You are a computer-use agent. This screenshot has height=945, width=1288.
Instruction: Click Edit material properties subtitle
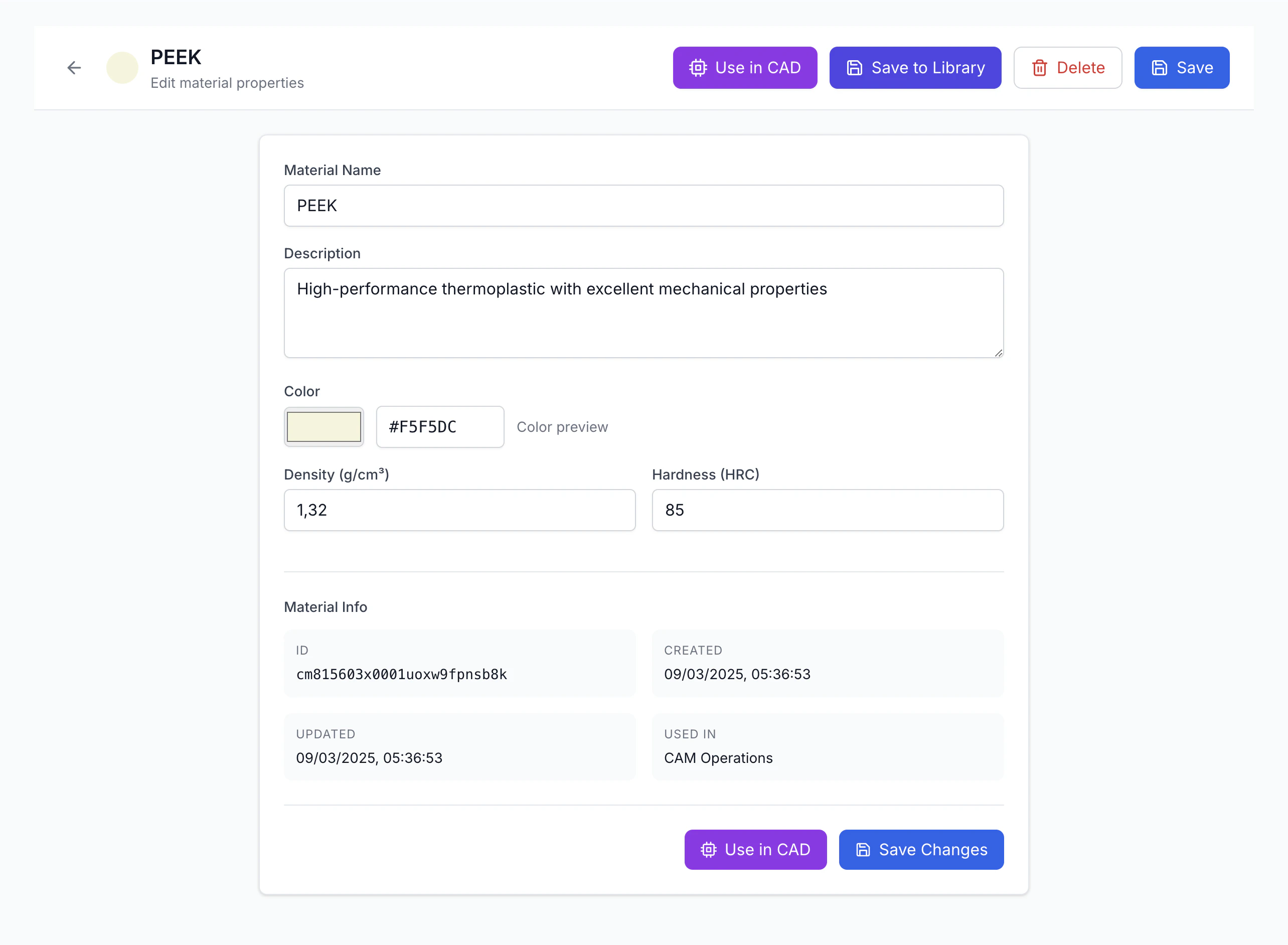coord(227,83)
